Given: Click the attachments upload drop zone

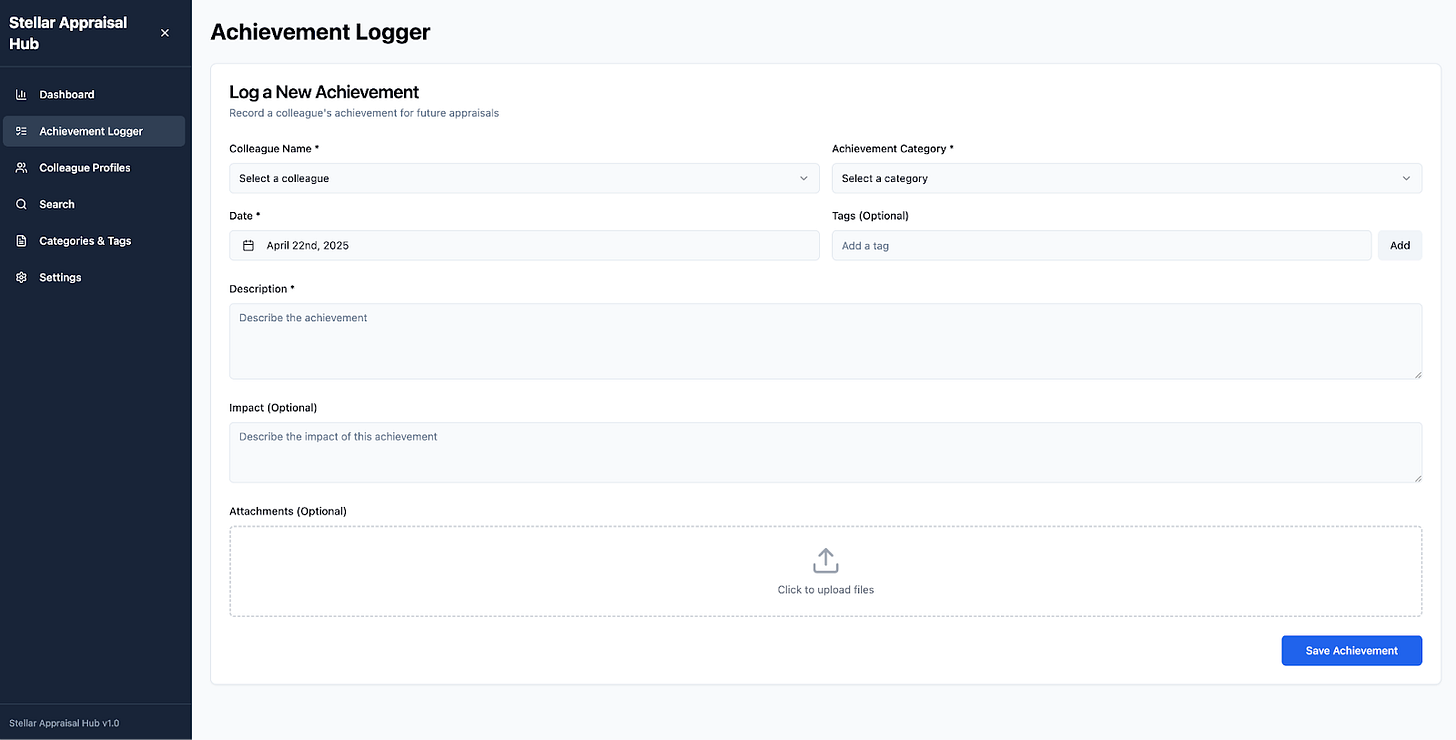Looking at the screenshot, I should [825, 571].
